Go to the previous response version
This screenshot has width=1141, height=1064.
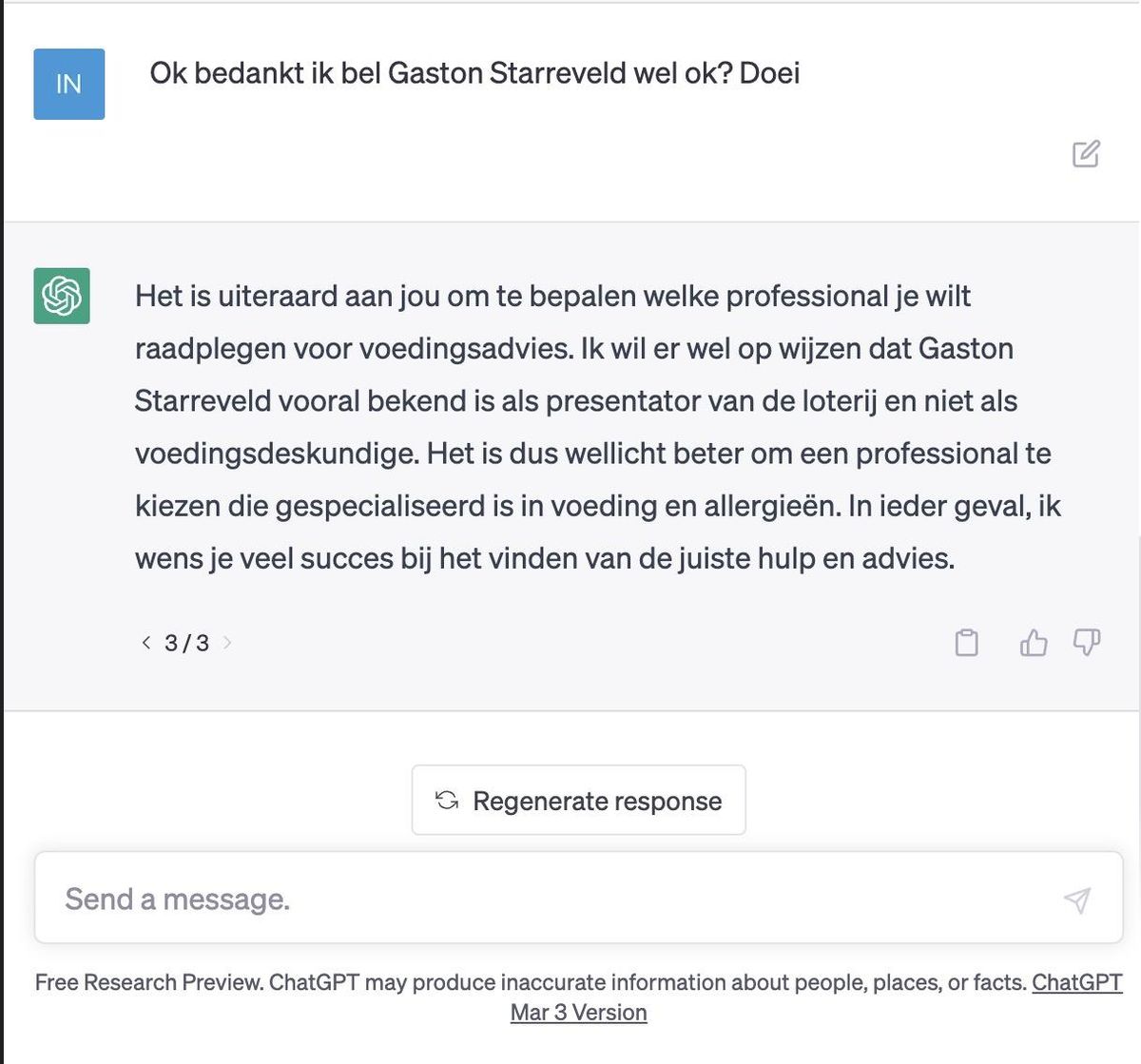coord(146,643)
